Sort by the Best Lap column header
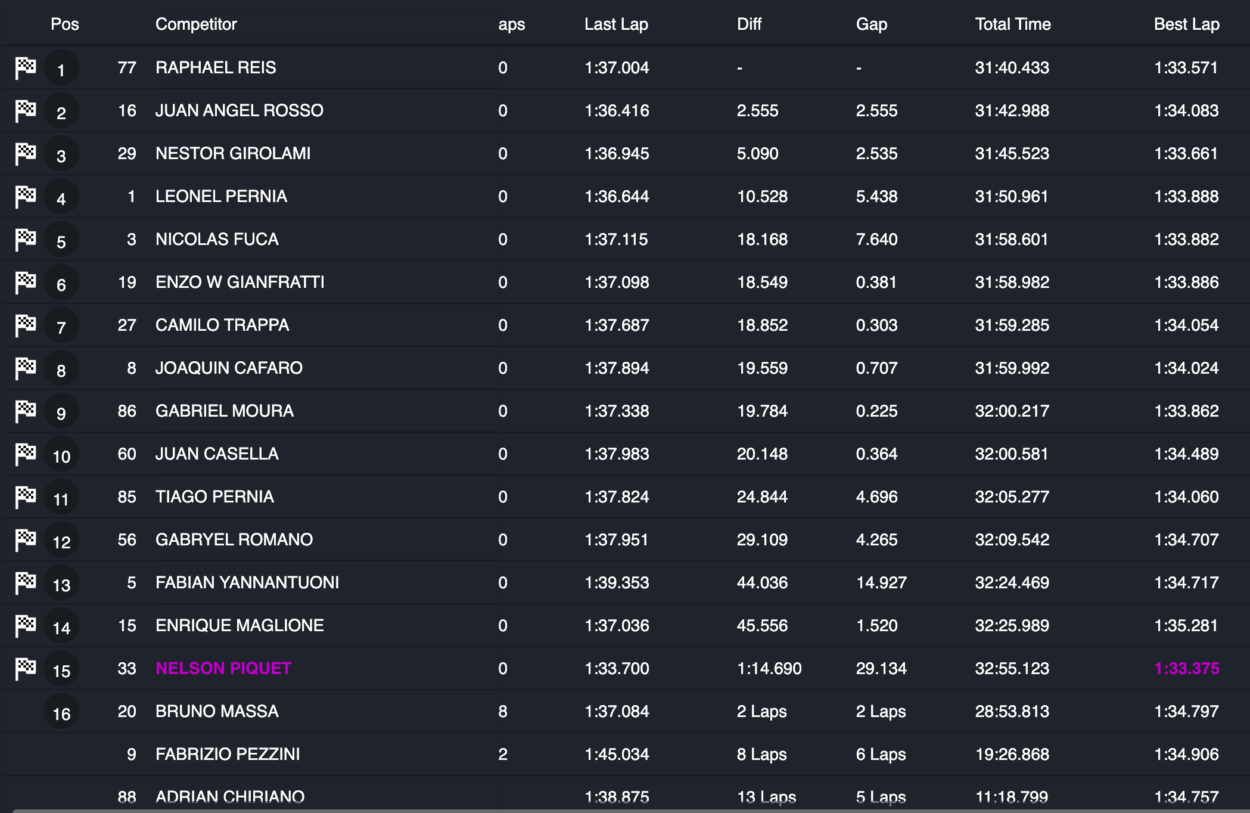 coord(1186,24)
